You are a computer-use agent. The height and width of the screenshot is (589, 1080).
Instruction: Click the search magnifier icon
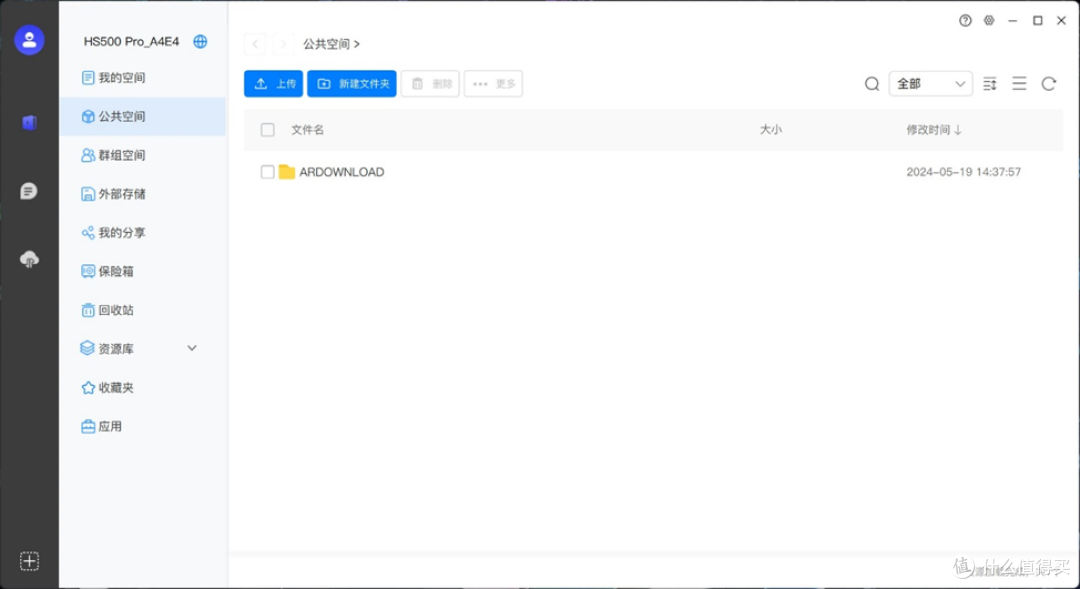[872, 84]
